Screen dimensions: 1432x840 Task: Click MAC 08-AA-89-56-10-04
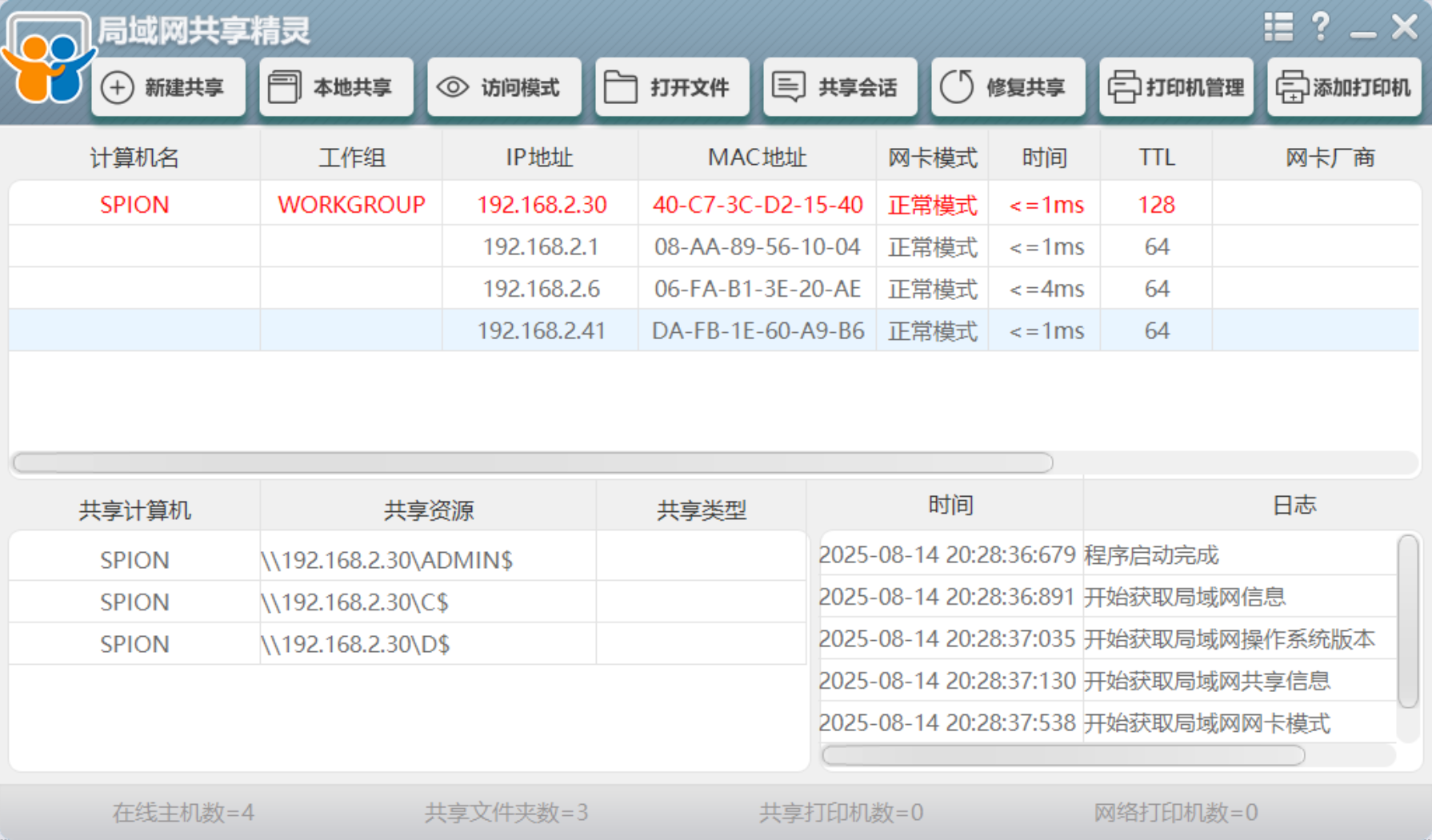pyautogui.click(x=758, y=246)
